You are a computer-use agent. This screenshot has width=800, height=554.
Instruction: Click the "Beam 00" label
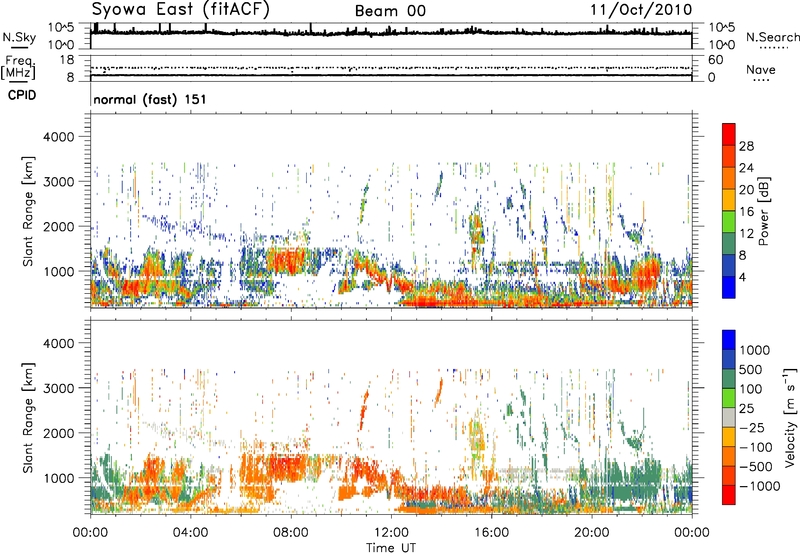[390, 11]
